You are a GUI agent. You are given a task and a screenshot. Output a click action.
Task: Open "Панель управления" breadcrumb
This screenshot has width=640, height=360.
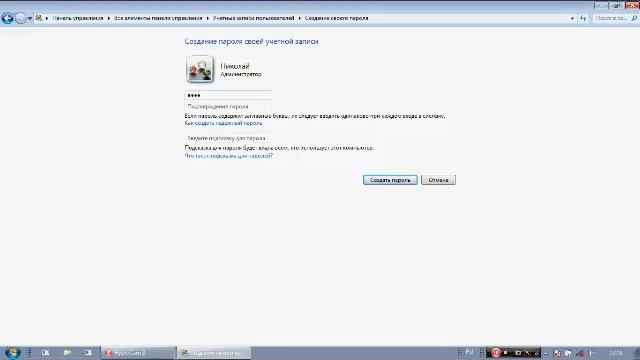[78, 18]
